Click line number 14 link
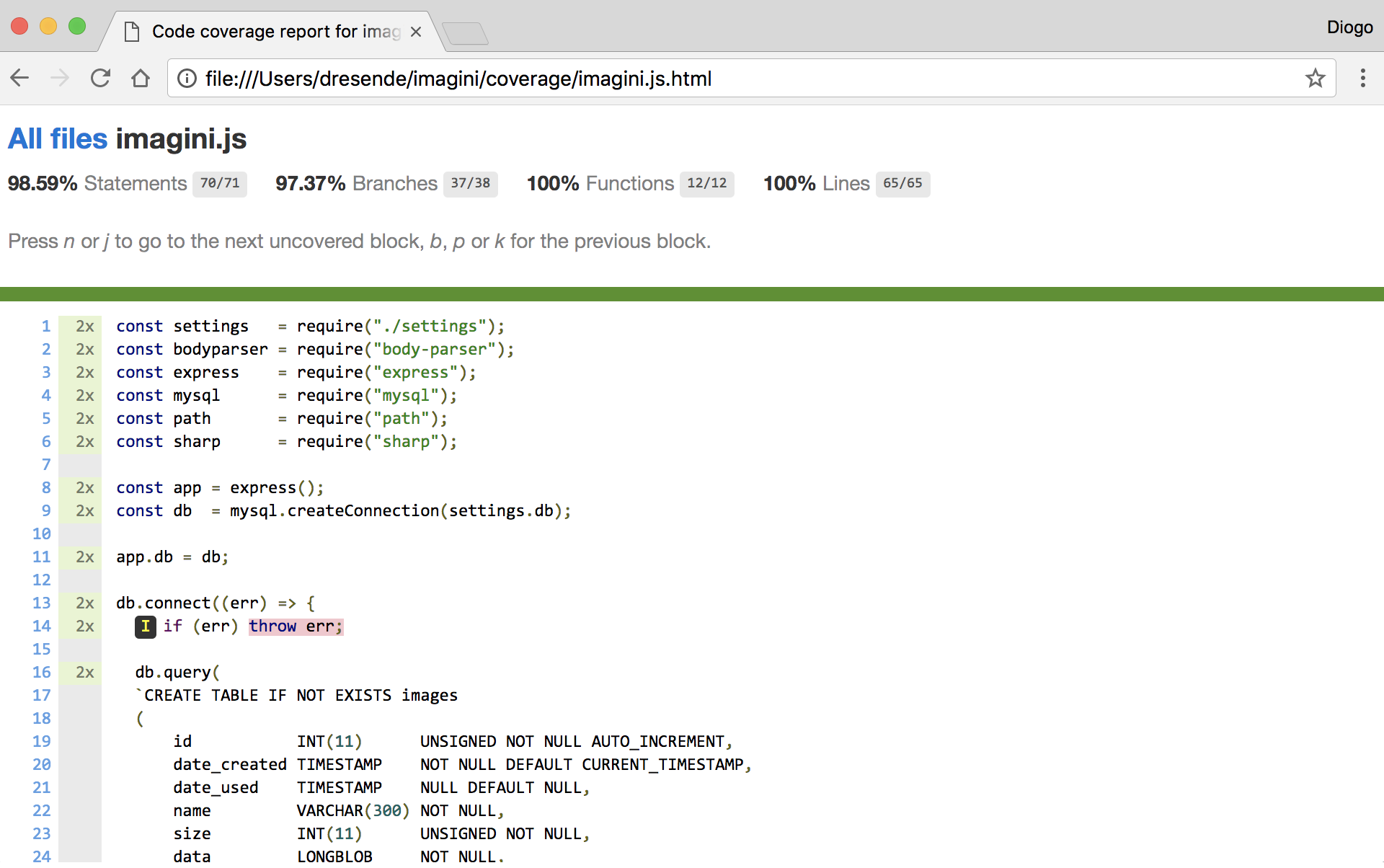Image resolution: width=1384 pixels, height=868 pixels. [x=42, y=626]
